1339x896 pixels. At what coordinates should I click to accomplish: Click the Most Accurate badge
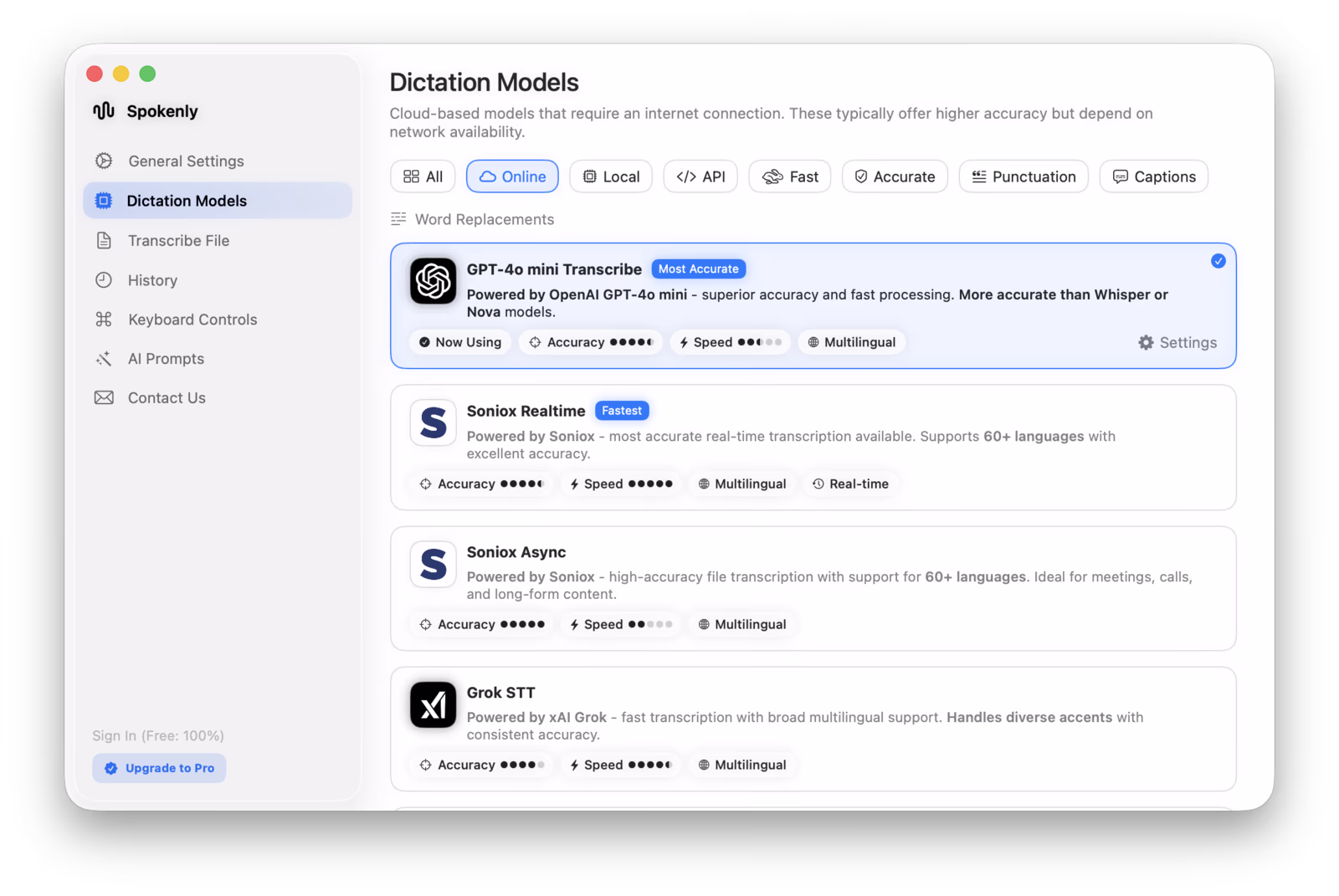click(699, 269)
